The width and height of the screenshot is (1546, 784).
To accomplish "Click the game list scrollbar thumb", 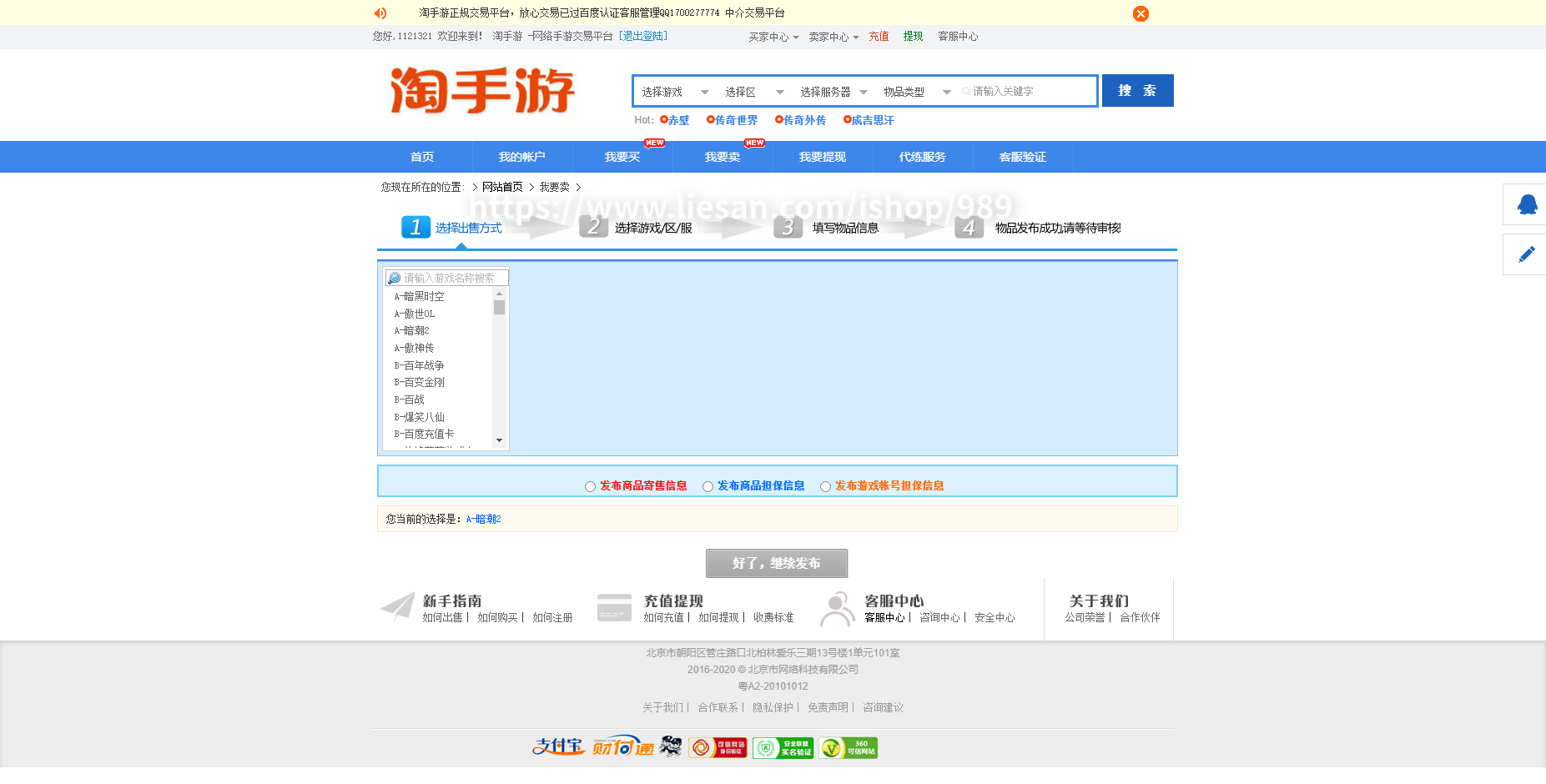I will 499,307.
